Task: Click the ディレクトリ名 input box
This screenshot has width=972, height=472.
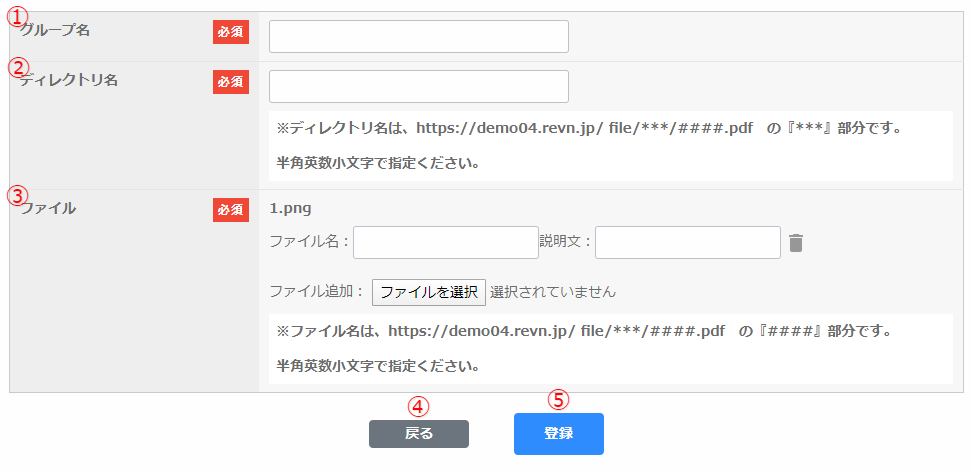Action: [418, 87]
